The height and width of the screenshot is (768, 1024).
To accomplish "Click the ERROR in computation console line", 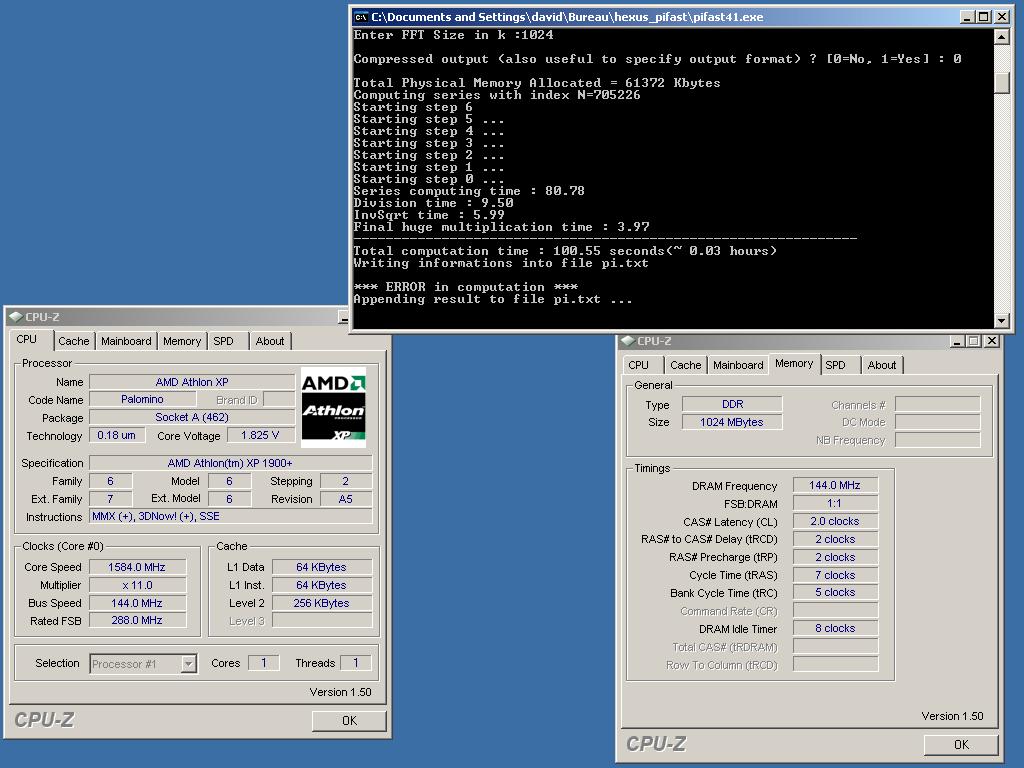I will coord(466,287).
